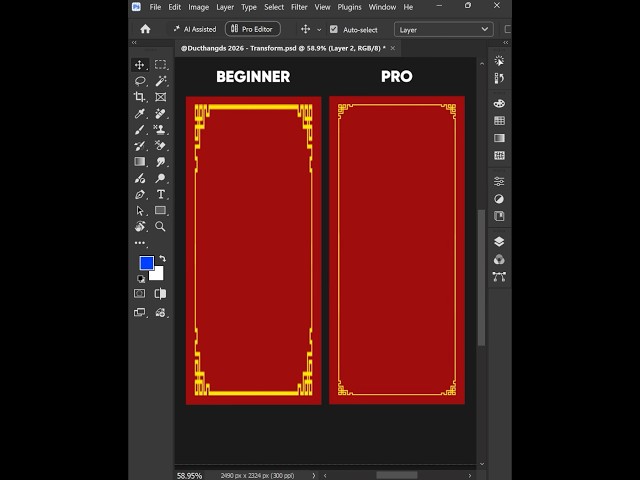Open the Discover lightbulb panel icon
Screen dimensions: 640x480
click(x=499, y=61)
